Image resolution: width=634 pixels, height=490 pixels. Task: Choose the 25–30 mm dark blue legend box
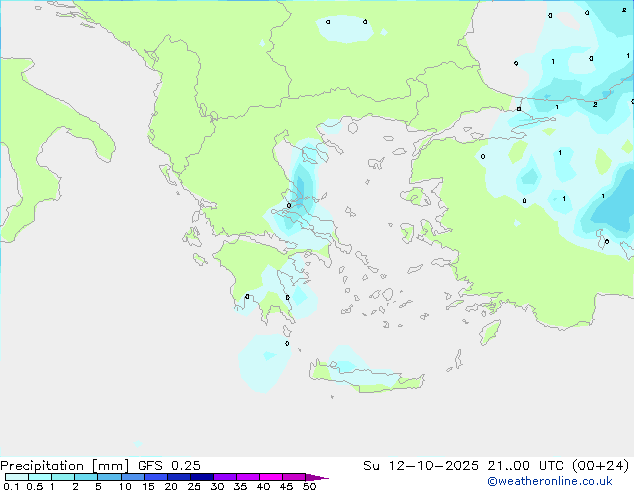pos(202,477)
